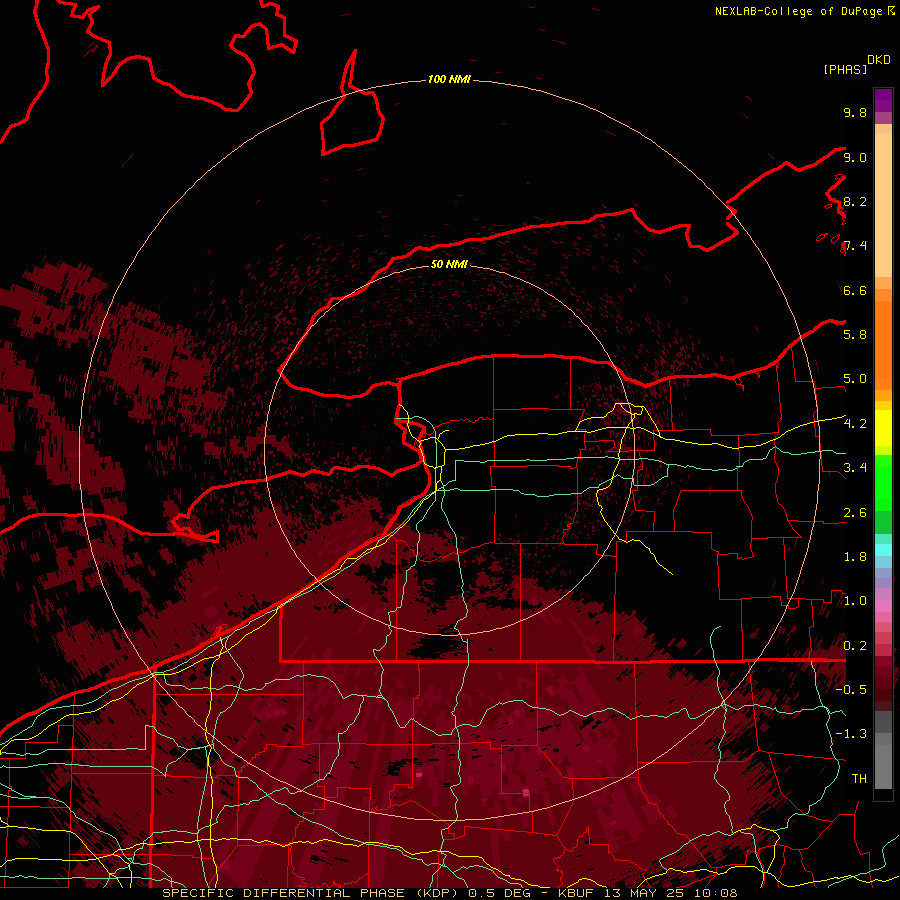This screenshot has height=900, width=900.
Task: Click the 4.2 legend value
Action: pyautogui.click(x=855, y=423)
